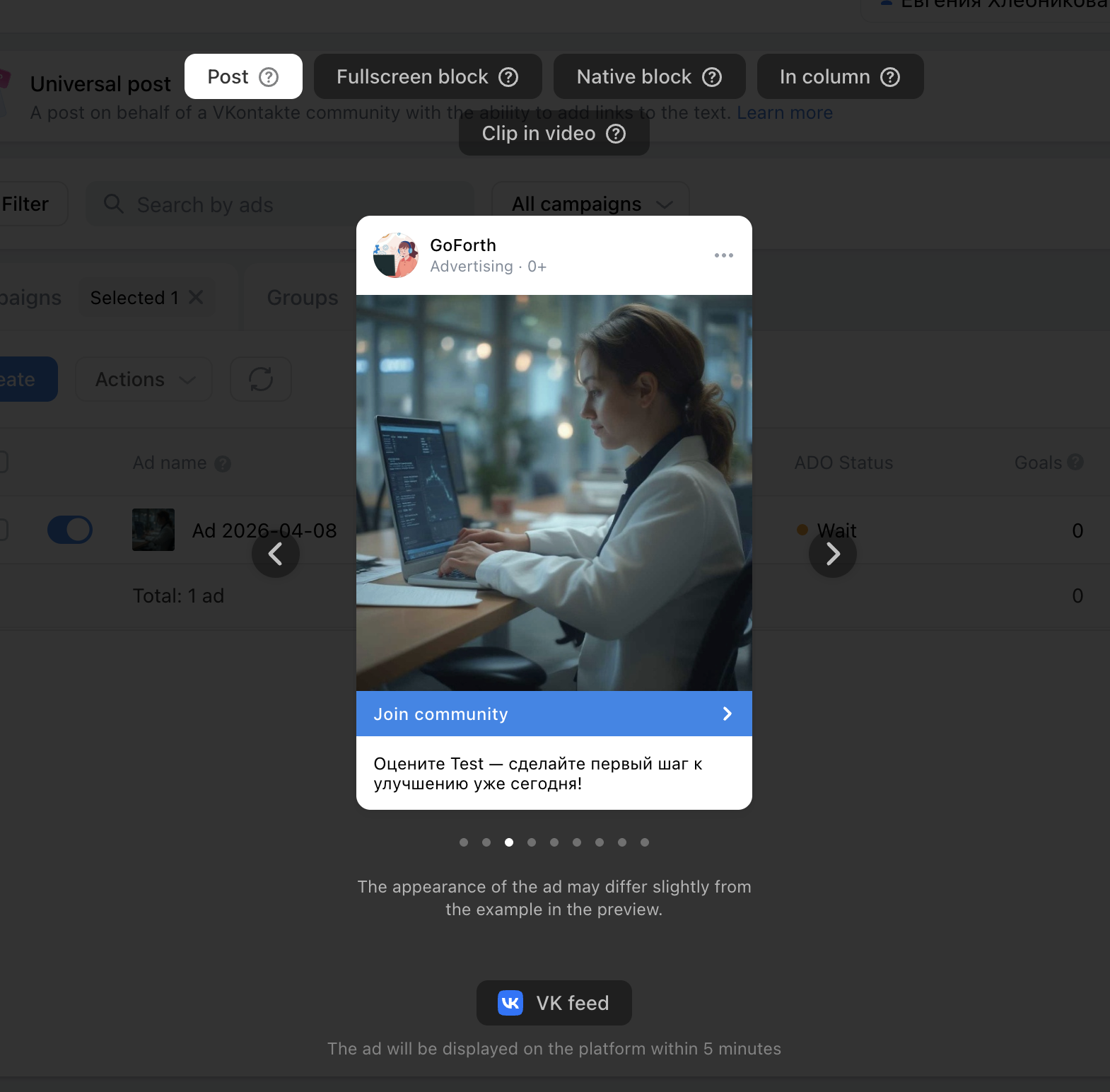Image resolution: width=1110 pixels, height=1092 pixels.
Task: Clear the Selected 1 filter
Action: click(x=196, y=298)
